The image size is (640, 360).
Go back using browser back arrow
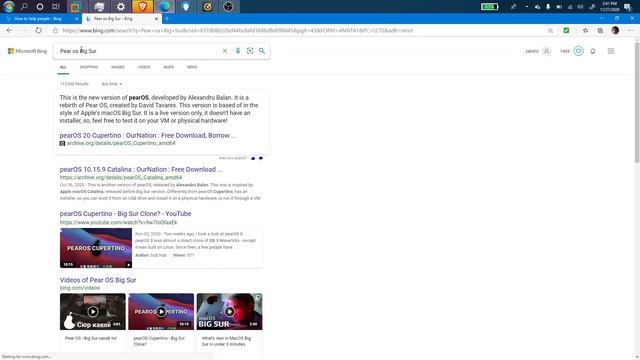(x=9, y=30)
